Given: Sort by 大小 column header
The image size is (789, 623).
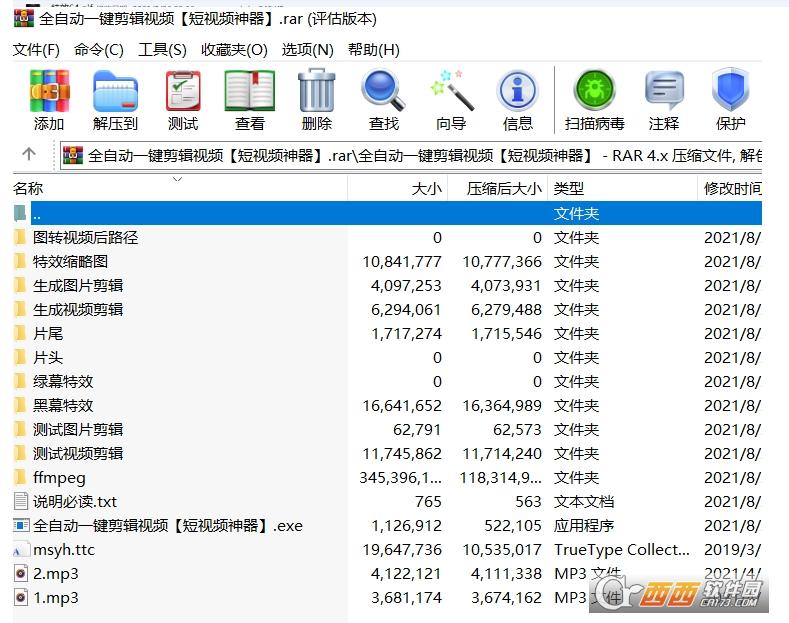Looking at the screenshot, I should (x=398, y=188).
